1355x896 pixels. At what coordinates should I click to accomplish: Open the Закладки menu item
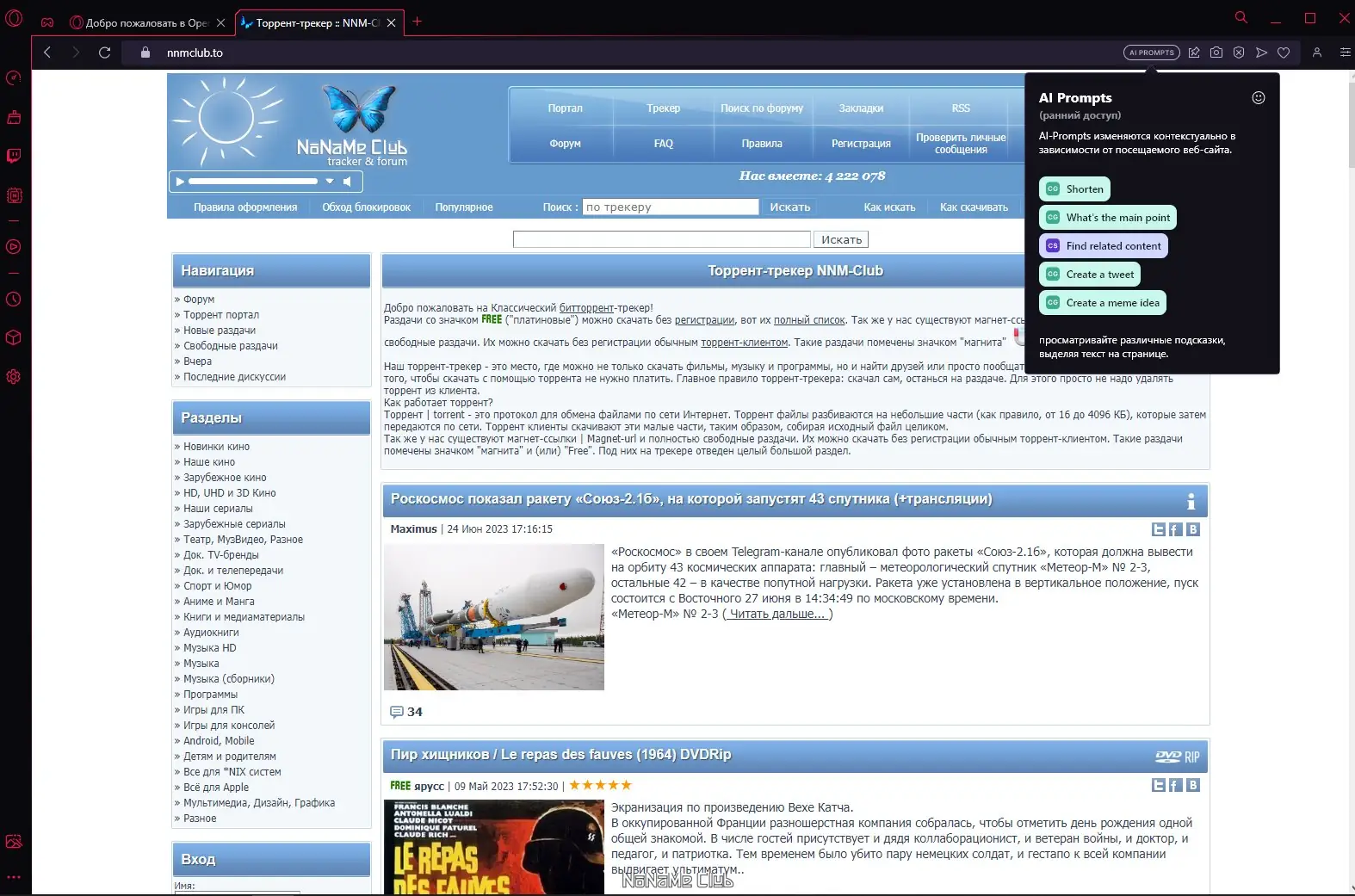click(x=862, y=108)
